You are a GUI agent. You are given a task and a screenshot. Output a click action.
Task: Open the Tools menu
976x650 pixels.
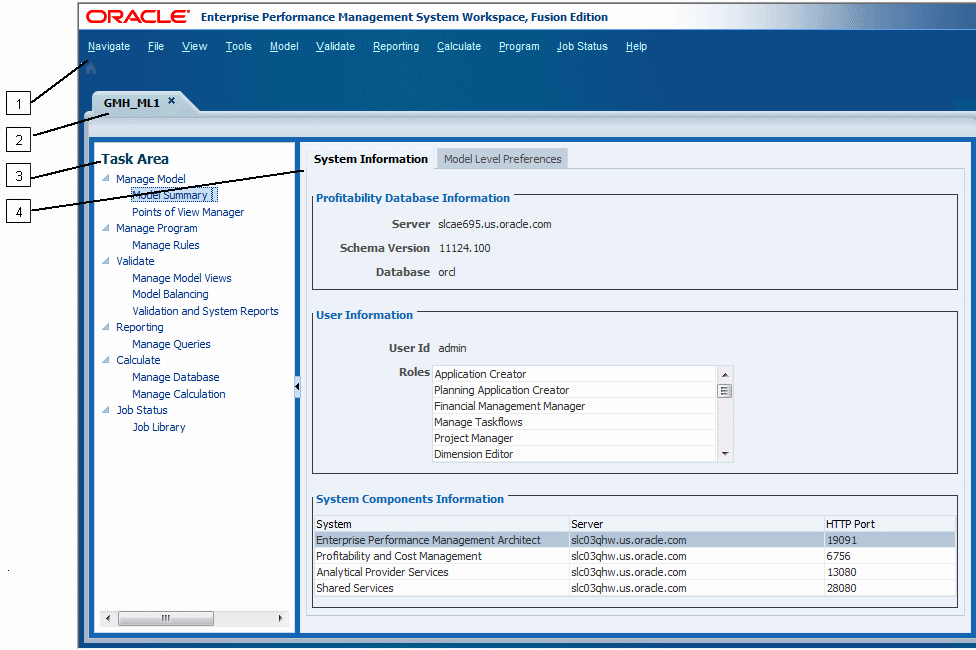(x=238, y=47)
